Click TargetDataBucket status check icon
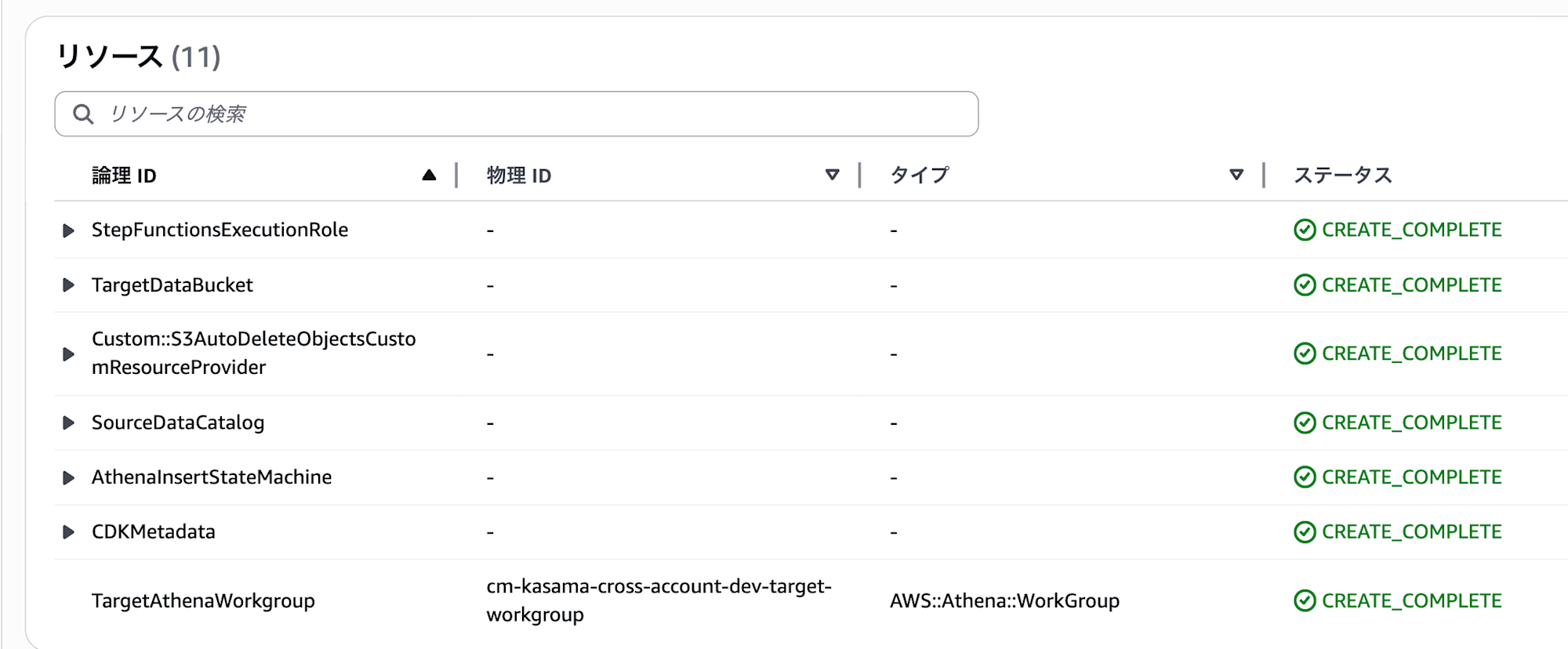 (x=1305, y=285)
